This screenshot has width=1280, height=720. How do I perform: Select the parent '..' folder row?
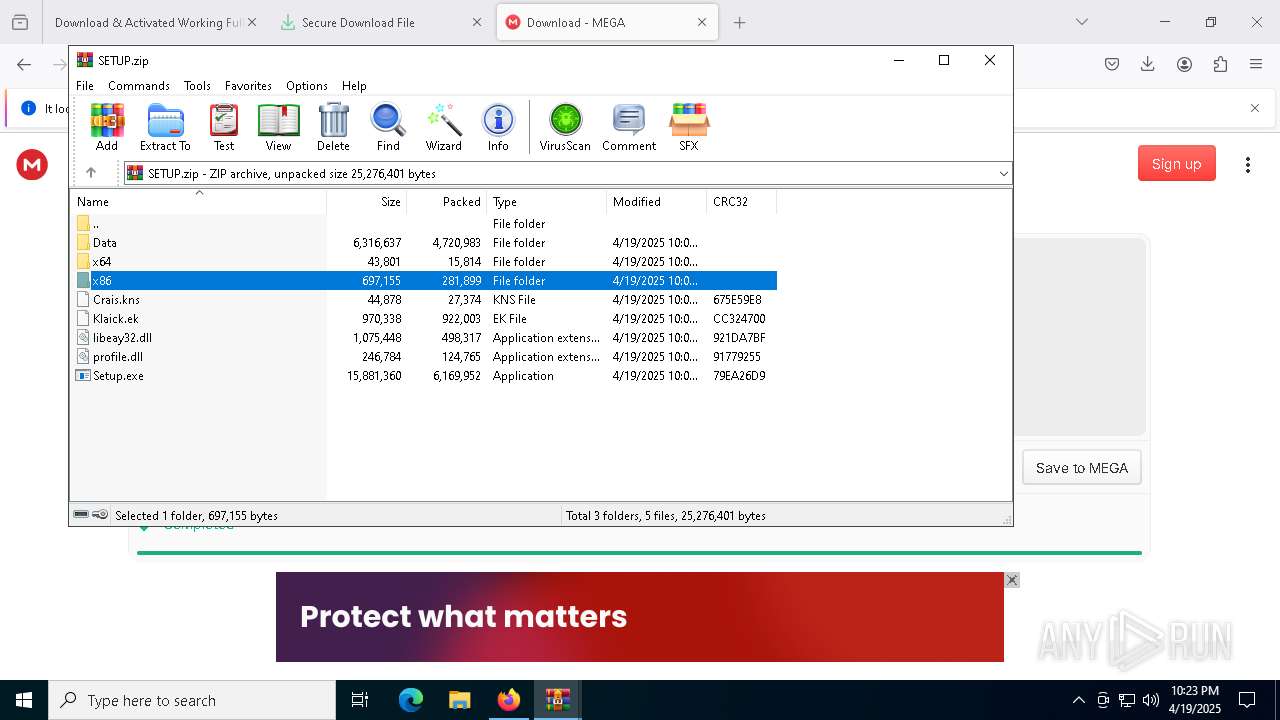[x=424, y=224]
